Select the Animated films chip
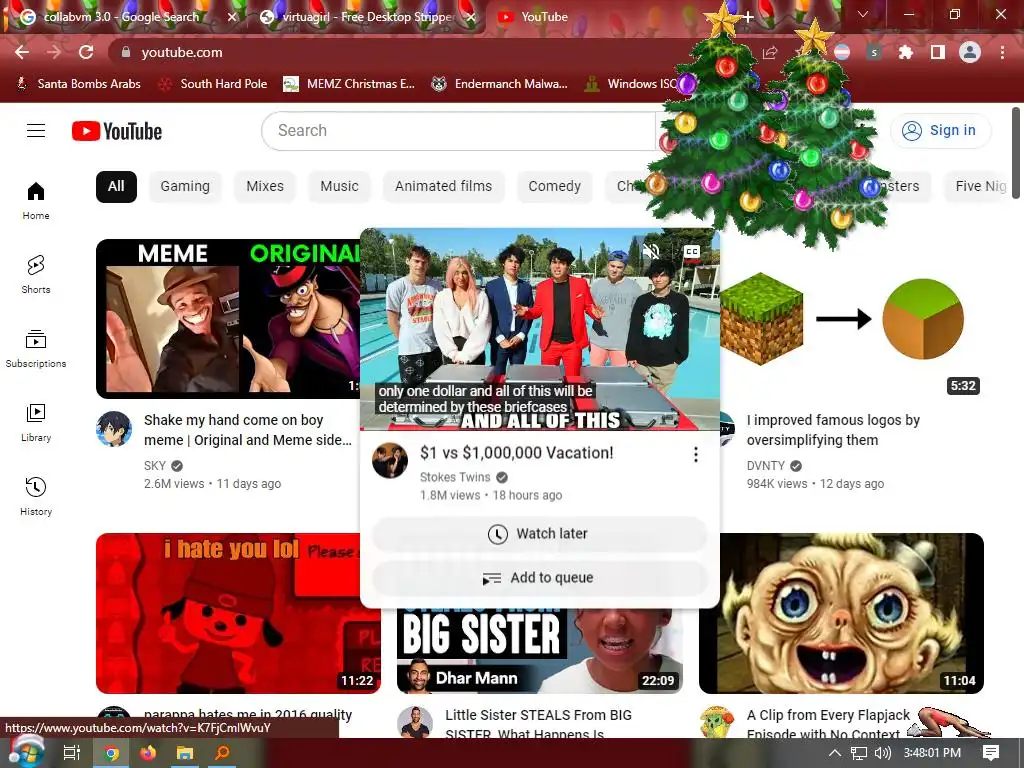 tap(443, 187)
